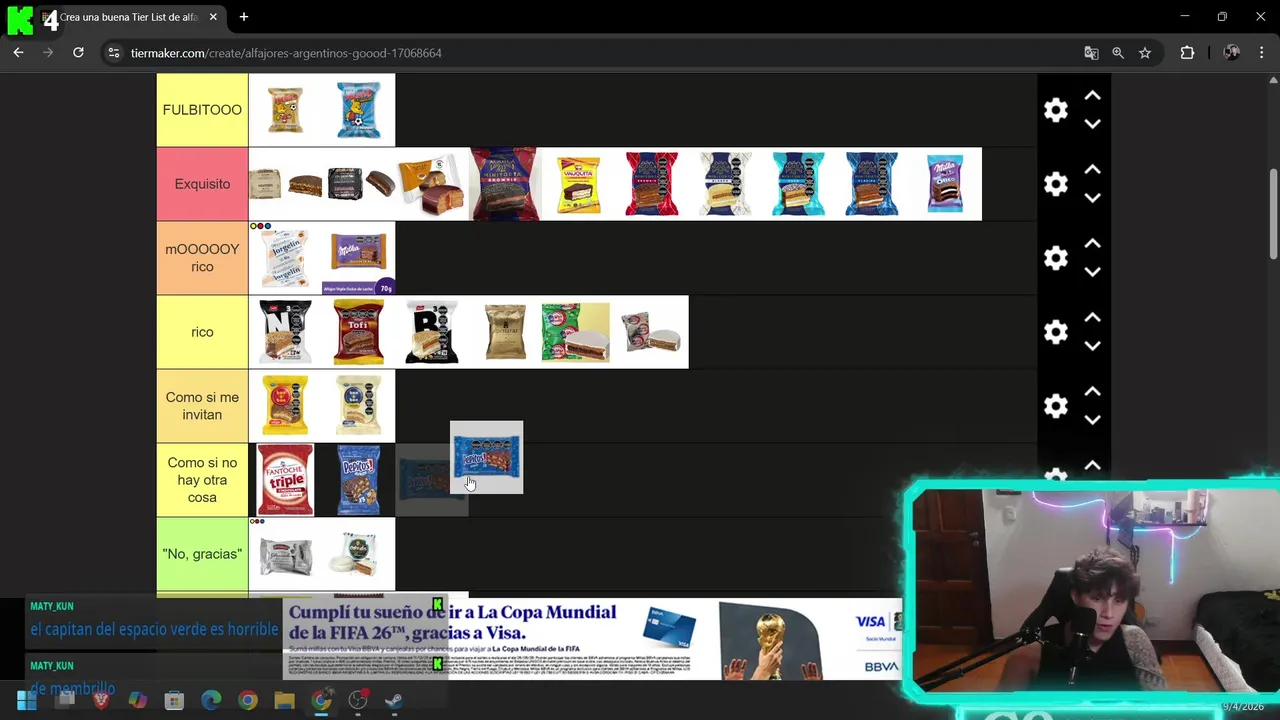Screen dimensions: 1280x720
Task: Open browser extensions puzzle icon
Action: coord(1187,53)
